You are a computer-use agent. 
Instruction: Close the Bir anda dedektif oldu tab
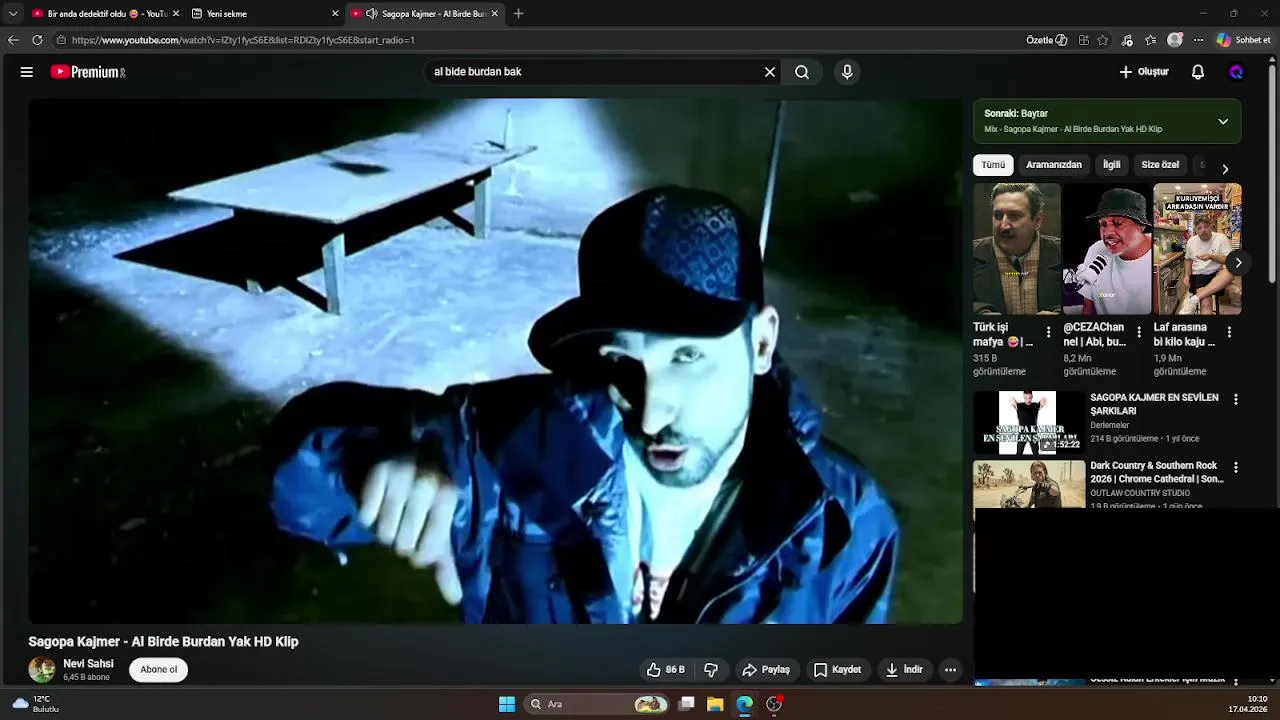[176, 14]
